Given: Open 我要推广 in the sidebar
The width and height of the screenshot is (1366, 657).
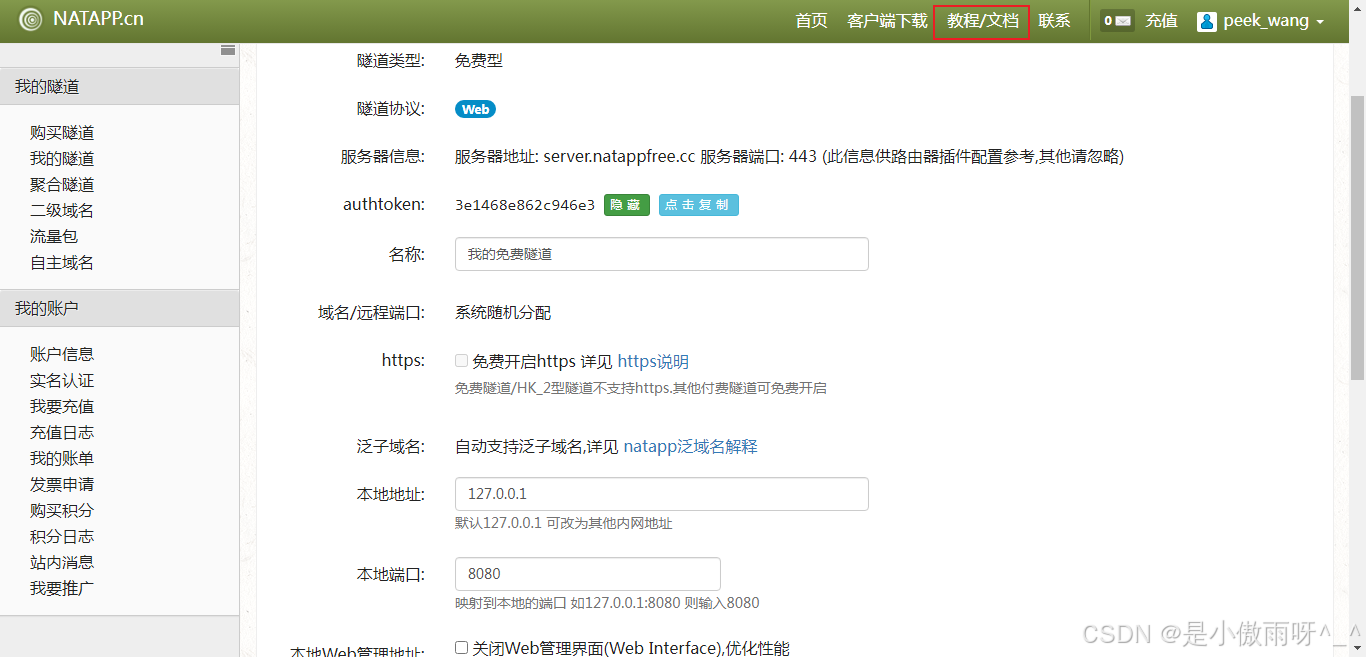Looking at the screenshot, I should pos(62,589).
